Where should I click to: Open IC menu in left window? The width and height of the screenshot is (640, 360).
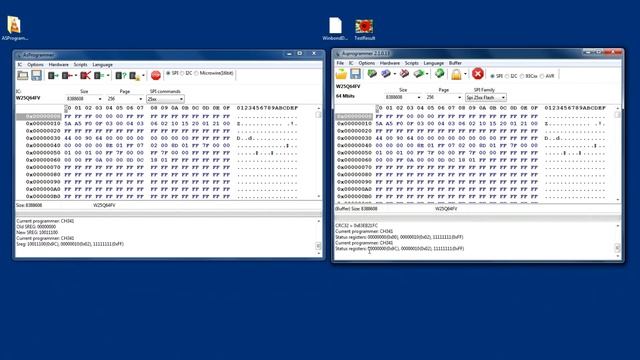pos(19,64)
